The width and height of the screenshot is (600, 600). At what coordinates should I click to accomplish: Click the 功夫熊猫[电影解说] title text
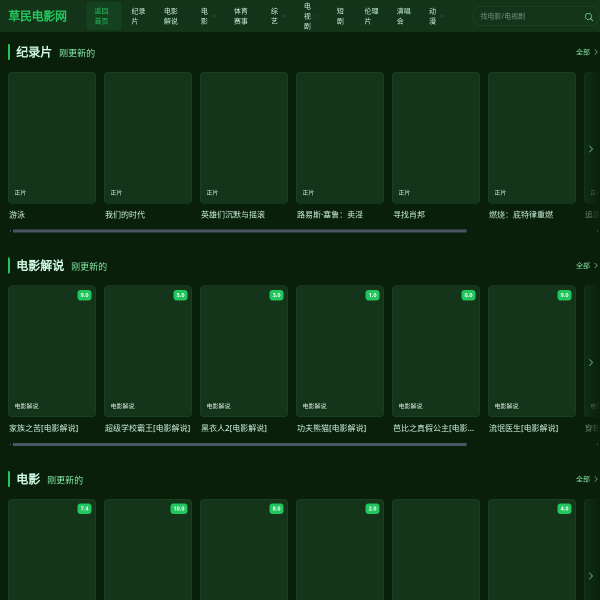click(332, 428)
